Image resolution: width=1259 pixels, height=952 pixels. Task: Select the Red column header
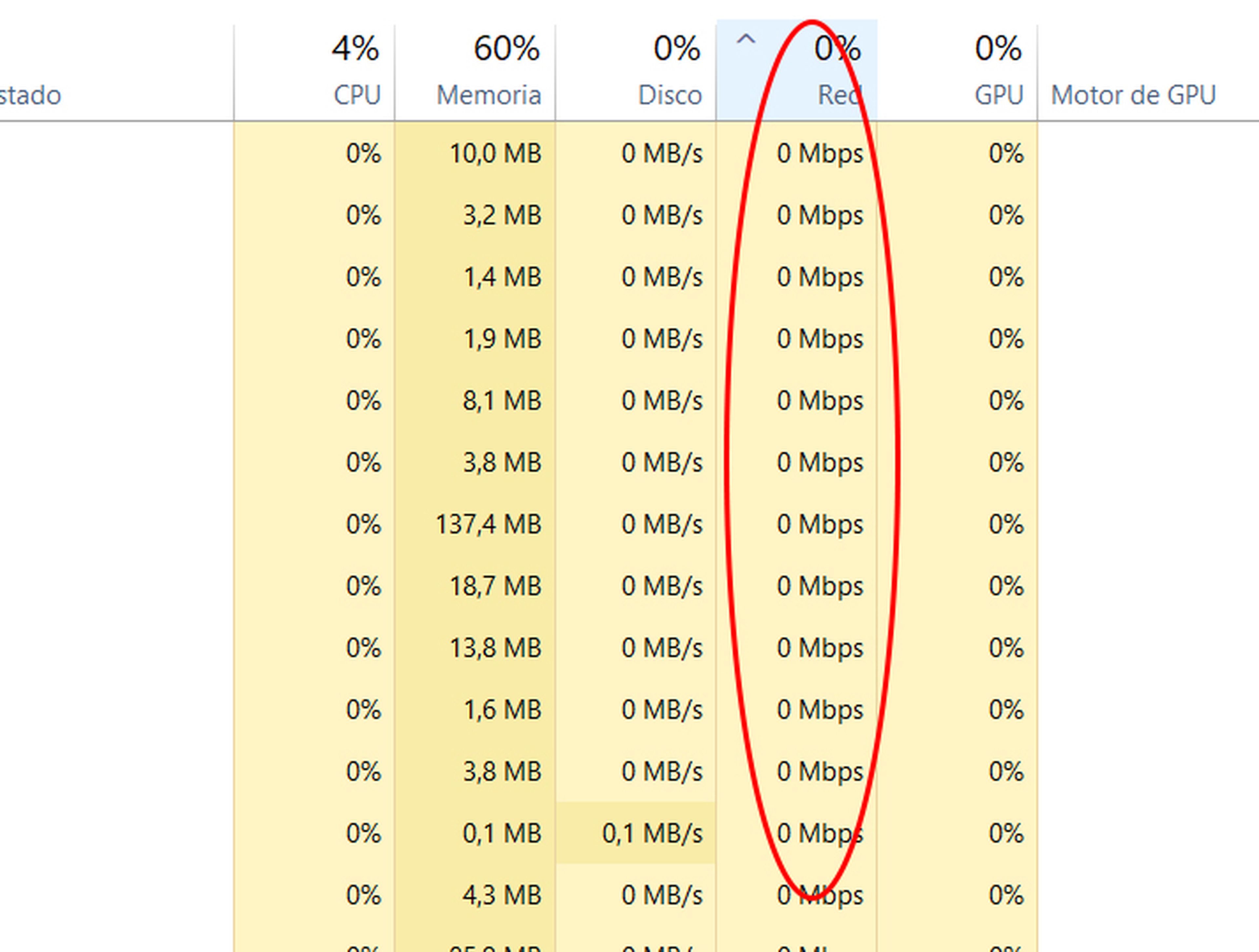point(839,95)
